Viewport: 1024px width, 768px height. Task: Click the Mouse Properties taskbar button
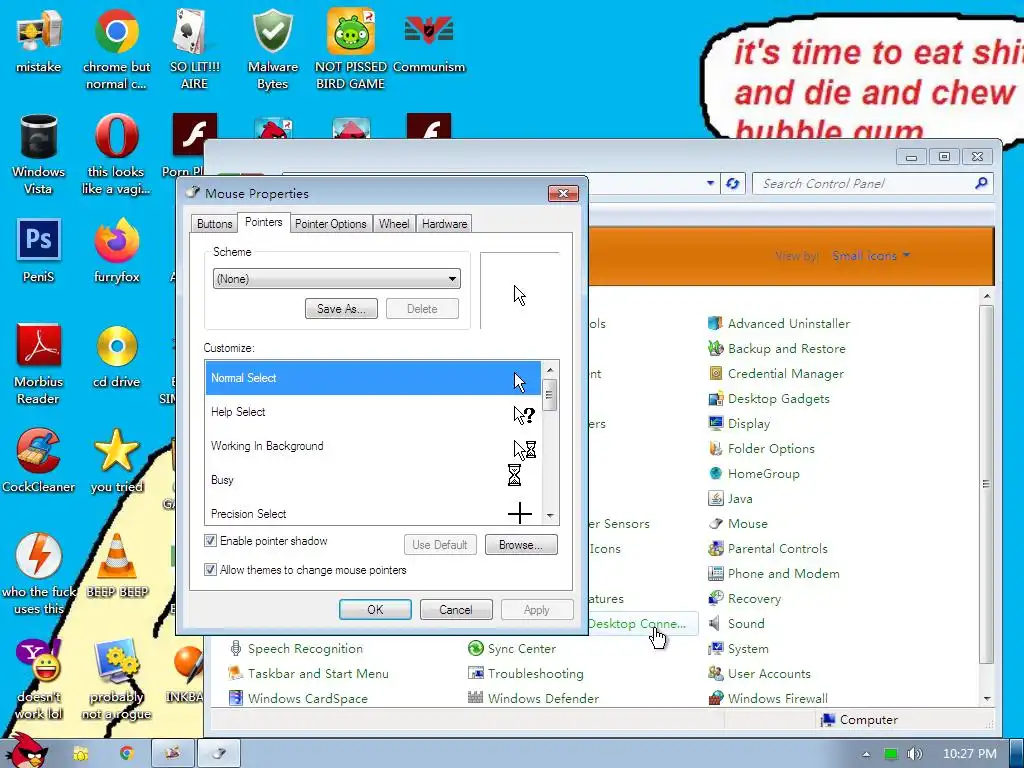[x=219, y=754]
